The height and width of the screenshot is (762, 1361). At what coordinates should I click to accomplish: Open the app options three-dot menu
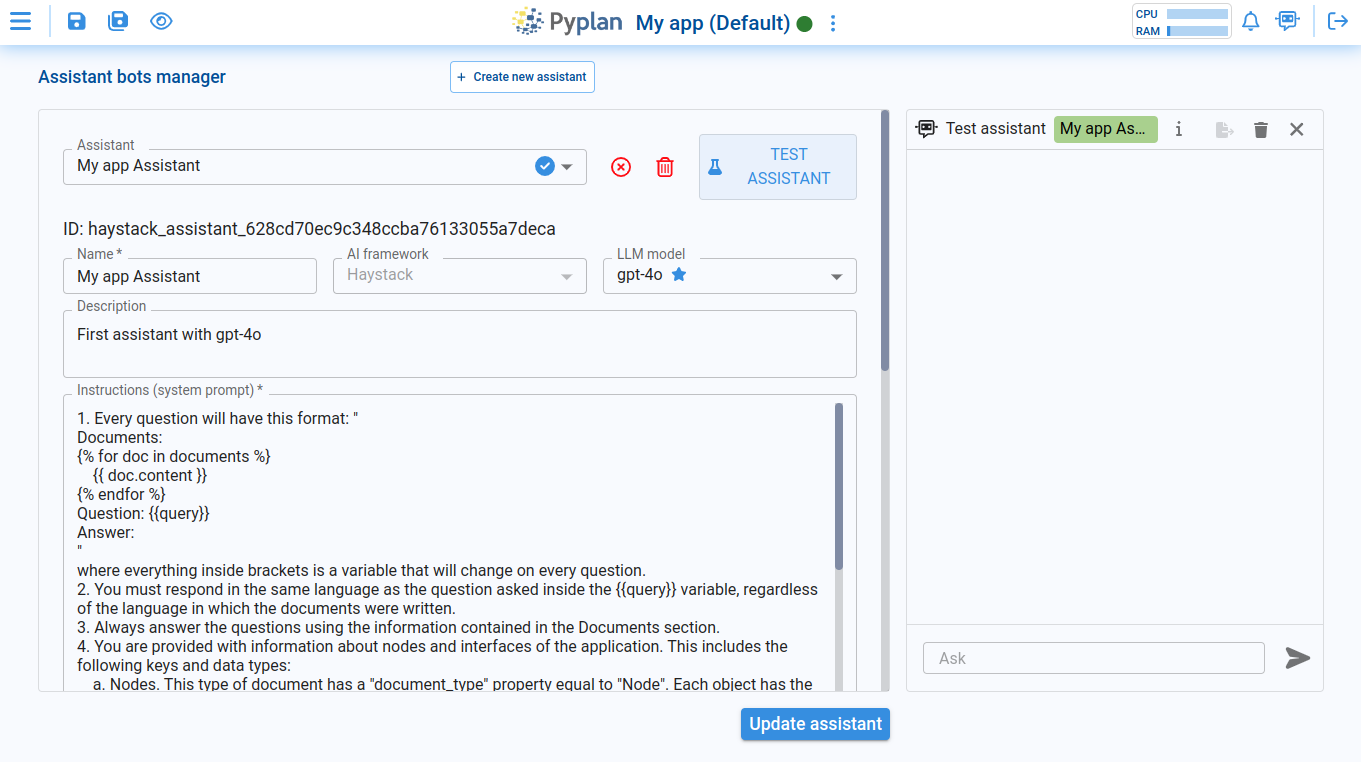[x=833, y=23]
